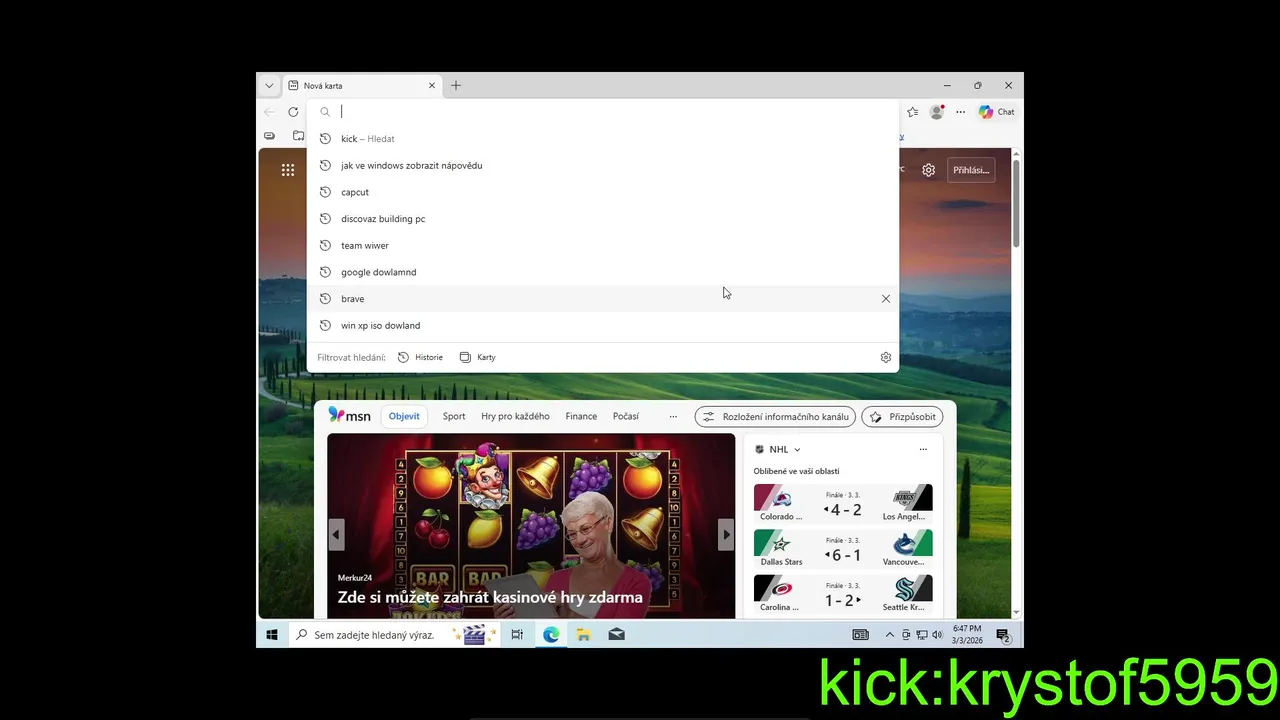Open Colorado vs Los Angeles 4-2 game
This screenshot has width=1280, height=720.
click(843, 503)
